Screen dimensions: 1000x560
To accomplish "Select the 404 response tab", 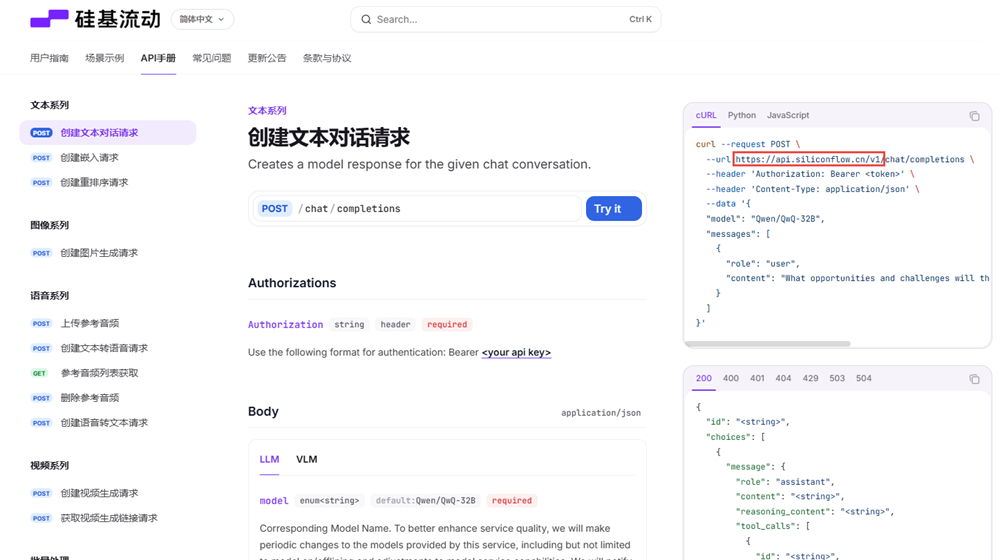I will [783, 378].
